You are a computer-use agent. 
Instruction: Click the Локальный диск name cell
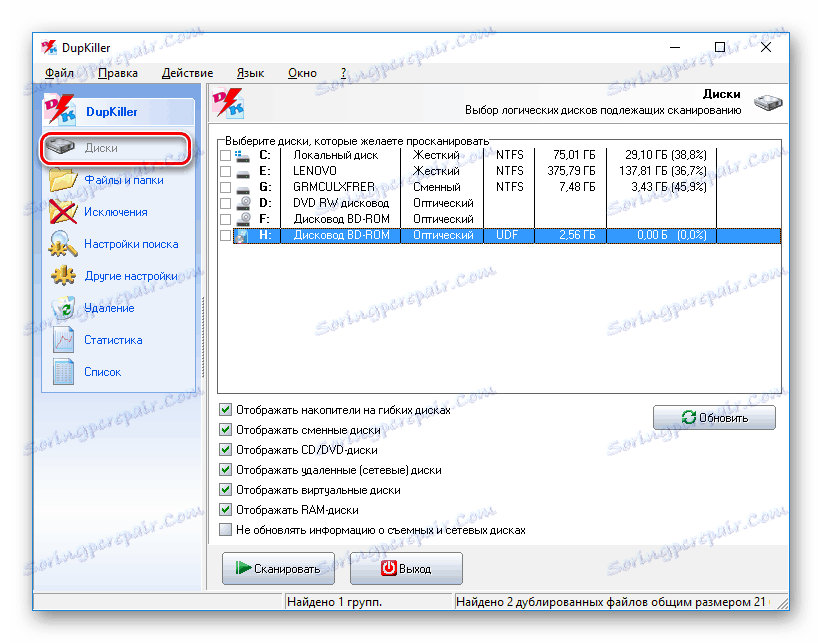coord(340,155)
